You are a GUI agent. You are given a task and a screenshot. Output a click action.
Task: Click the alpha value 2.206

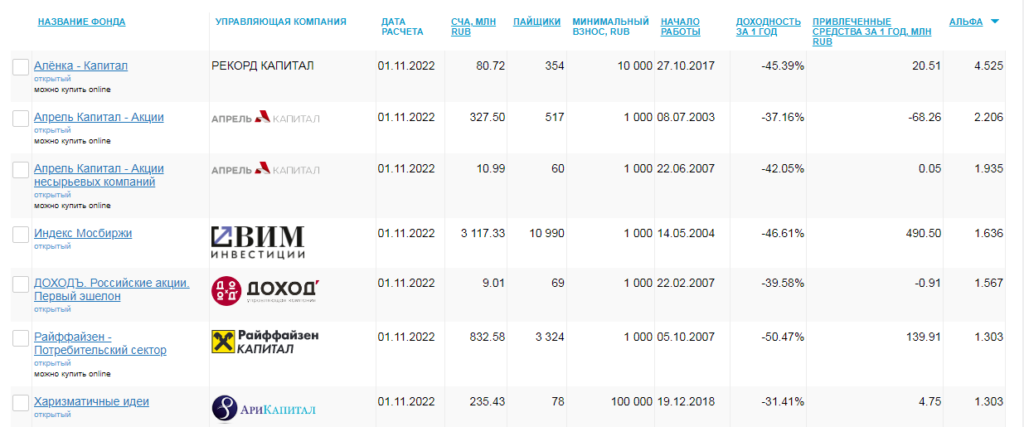989,117
